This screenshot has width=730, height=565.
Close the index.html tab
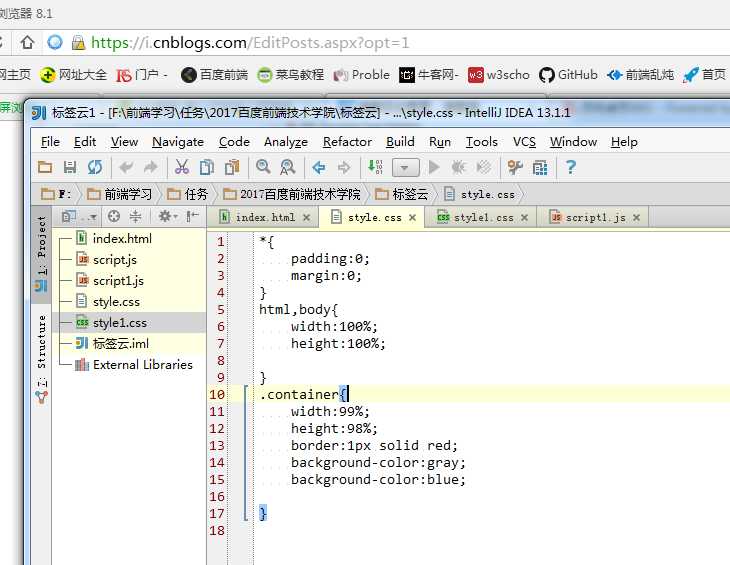coord(306,217)
